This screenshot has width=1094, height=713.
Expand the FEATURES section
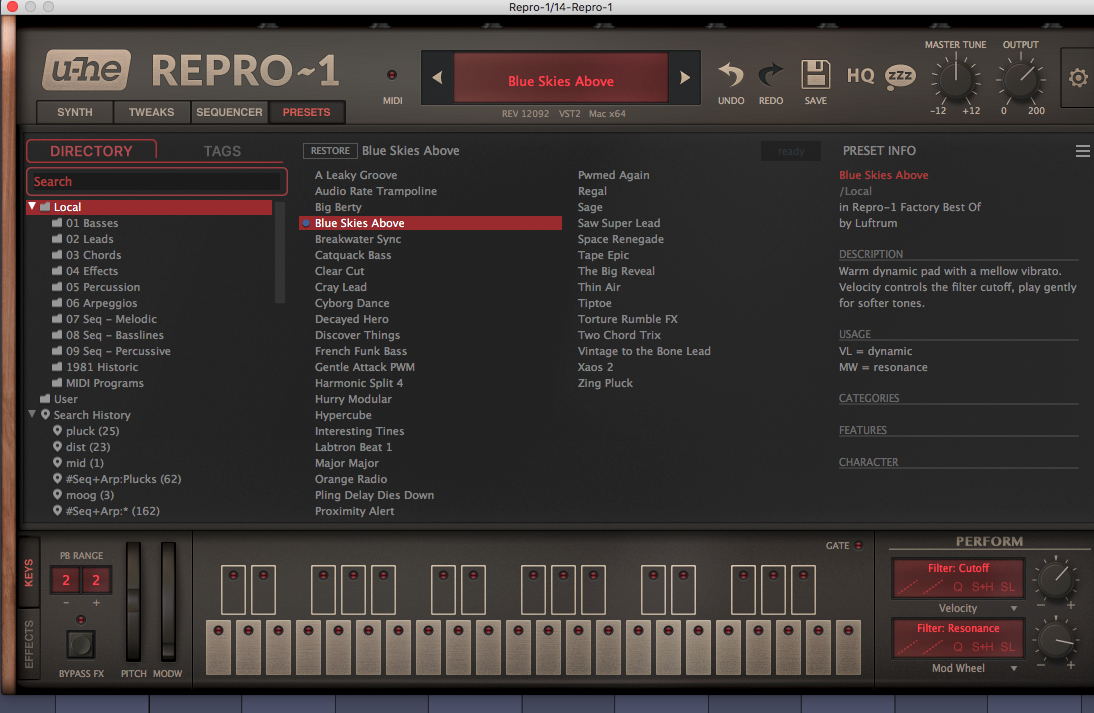[x=862, y=430]
